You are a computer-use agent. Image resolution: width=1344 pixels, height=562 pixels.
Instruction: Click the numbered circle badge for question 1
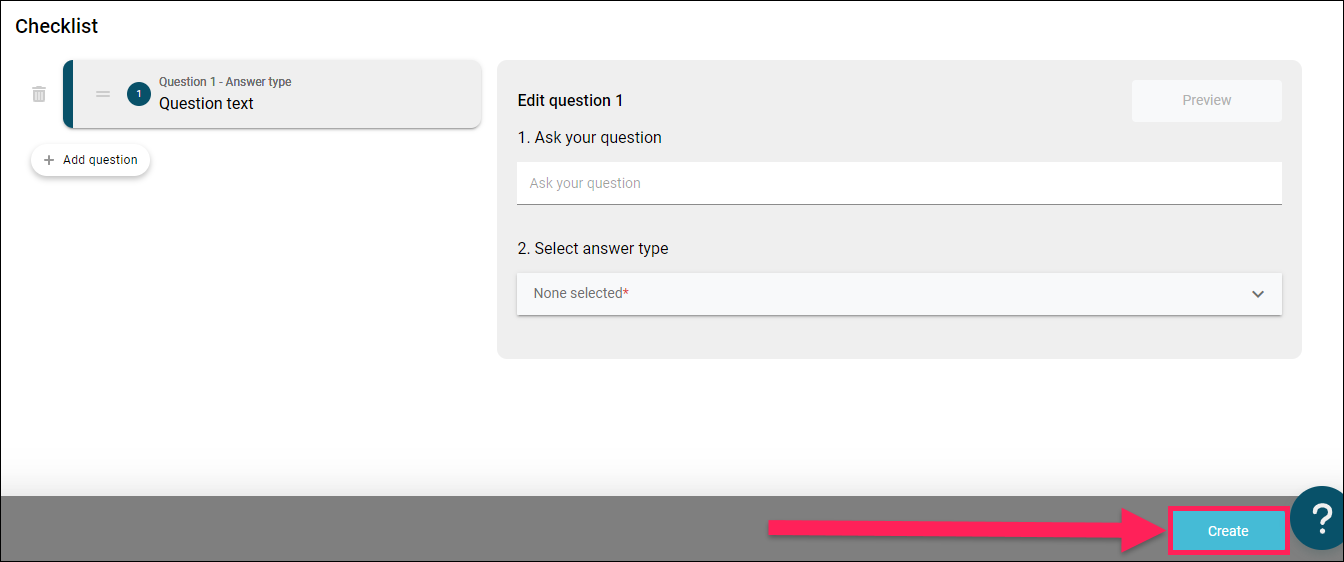click(139, 94)
